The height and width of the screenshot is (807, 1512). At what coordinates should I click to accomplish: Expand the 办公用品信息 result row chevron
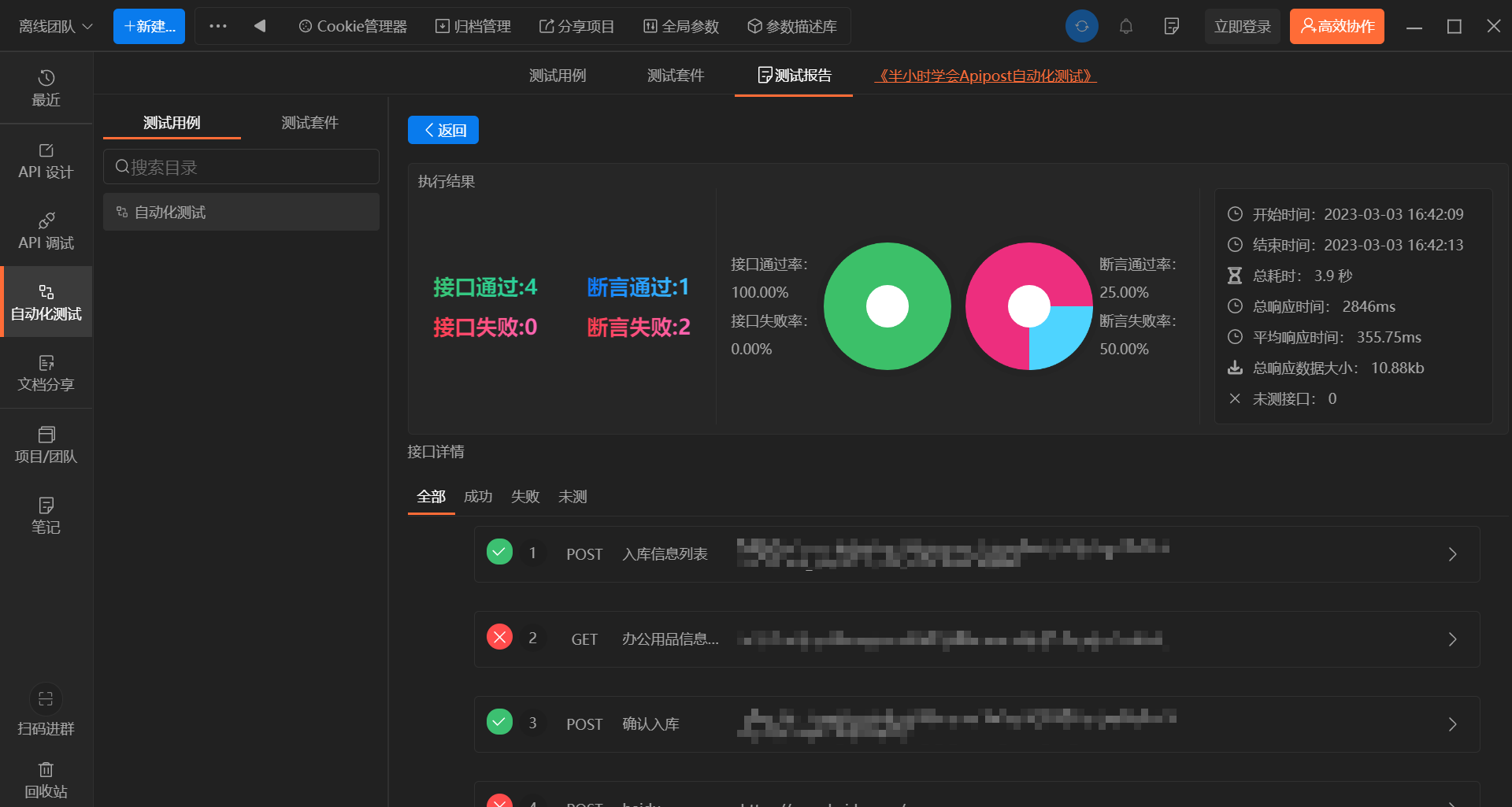tap(1453, 639)
